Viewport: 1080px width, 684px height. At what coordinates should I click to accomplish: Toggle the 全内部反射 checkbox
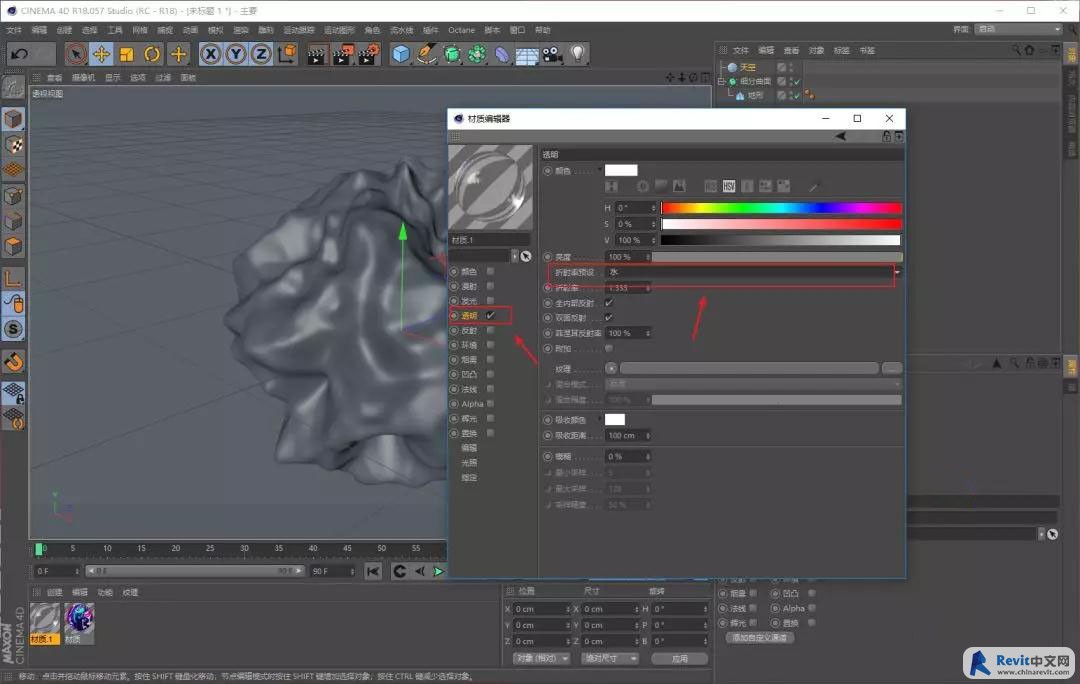tap(609, 303)
